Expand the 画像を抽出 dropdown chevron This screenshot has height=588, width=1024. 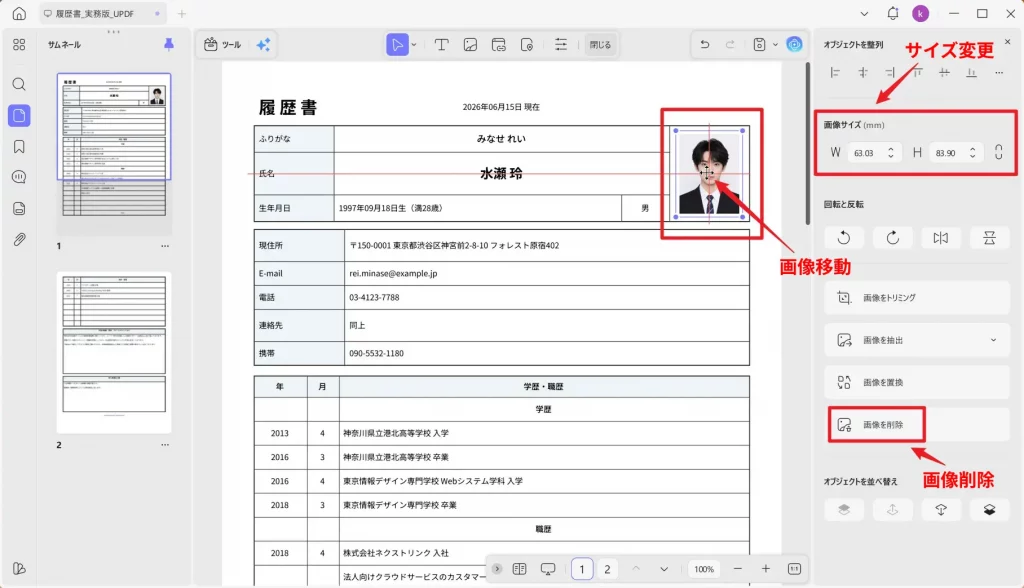(x=993, y=340)
